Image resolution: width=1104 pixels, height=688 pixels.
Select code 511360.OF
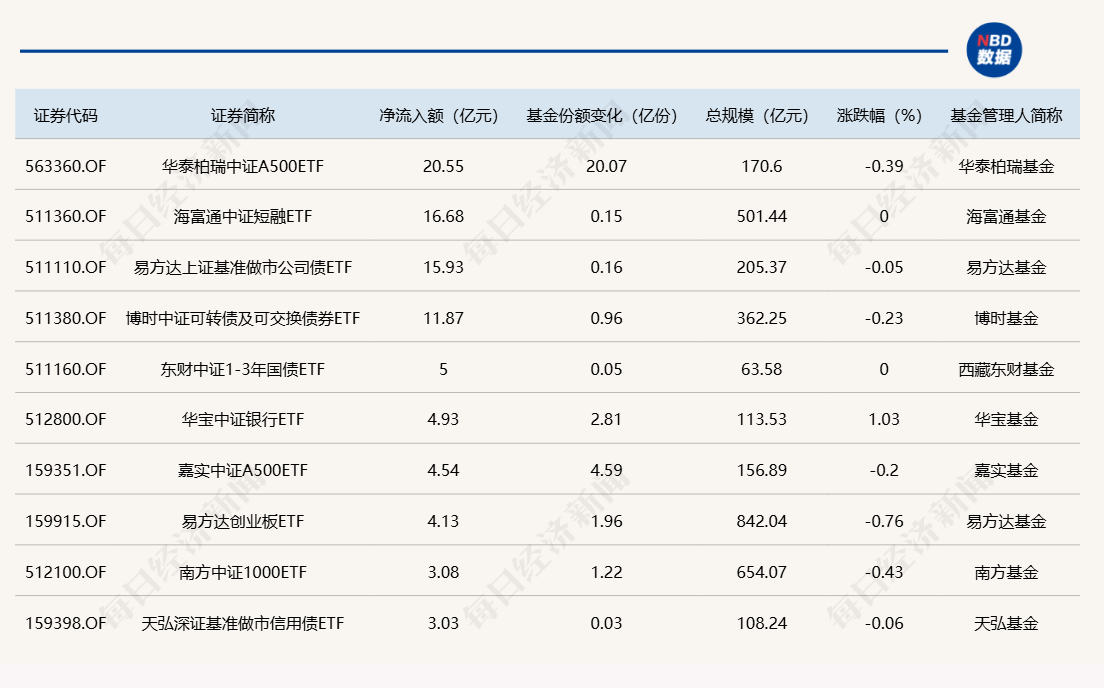65,216
